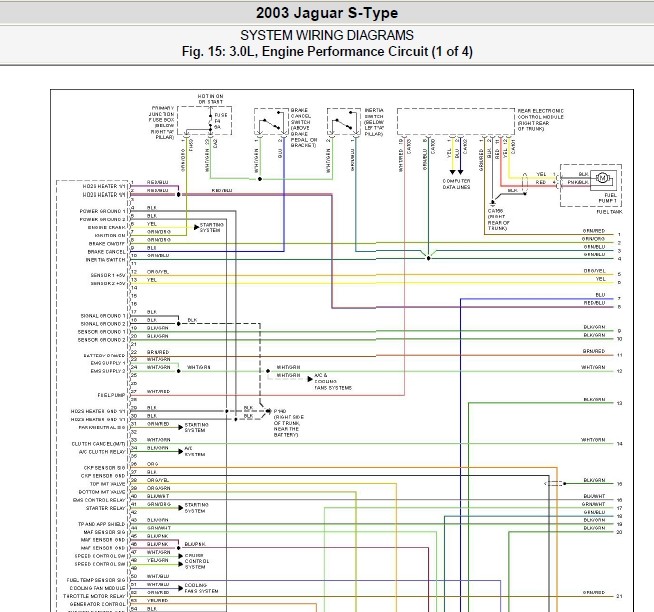Click the "SENSOR GROUND 2" pin label
Viewport: 654px width, 612px height.
click(x=101, y=340)
